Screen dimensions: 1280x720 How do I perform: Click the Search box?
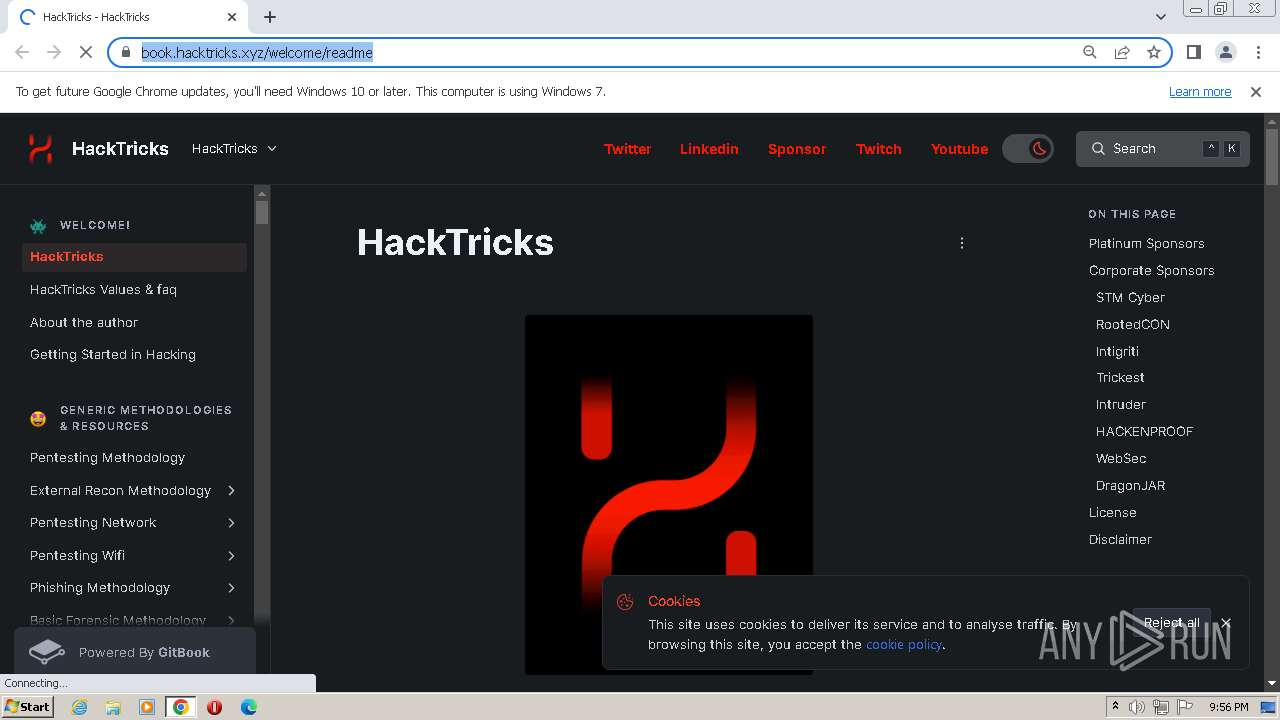(1163, 149)
